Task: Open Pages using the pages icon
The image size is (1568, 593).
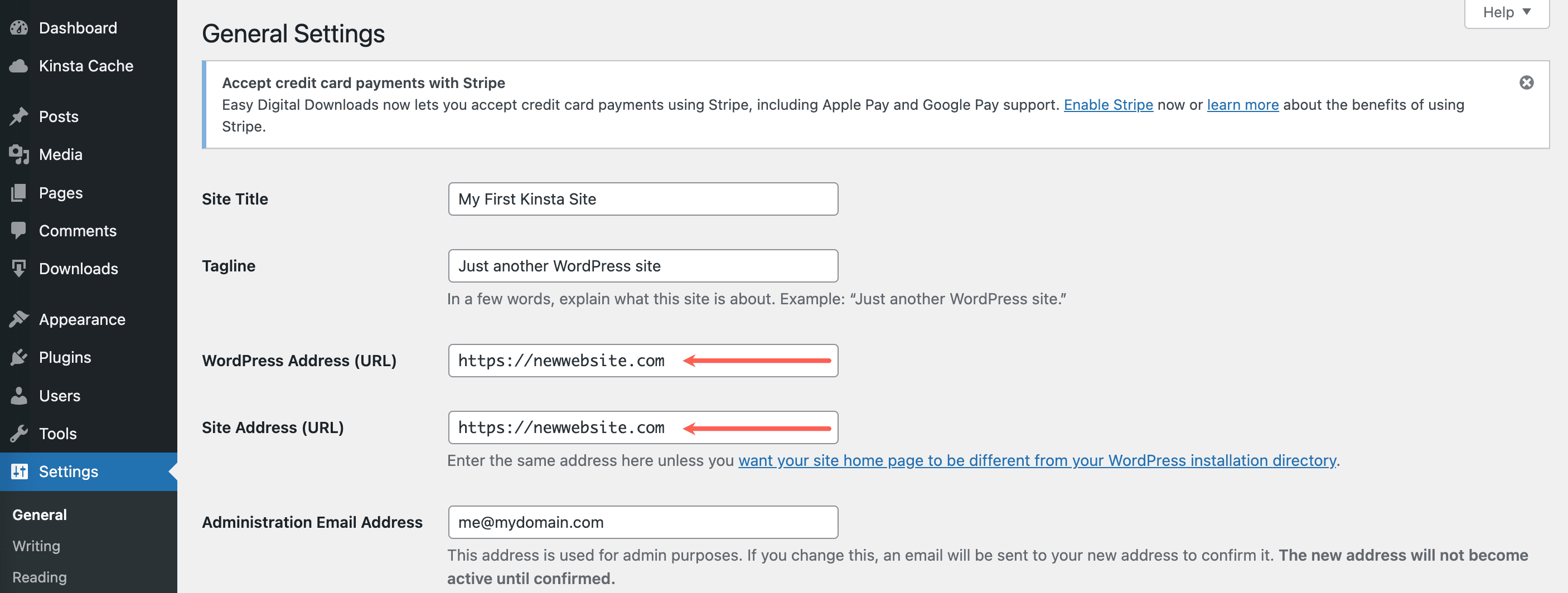Action: coord(19,192)
